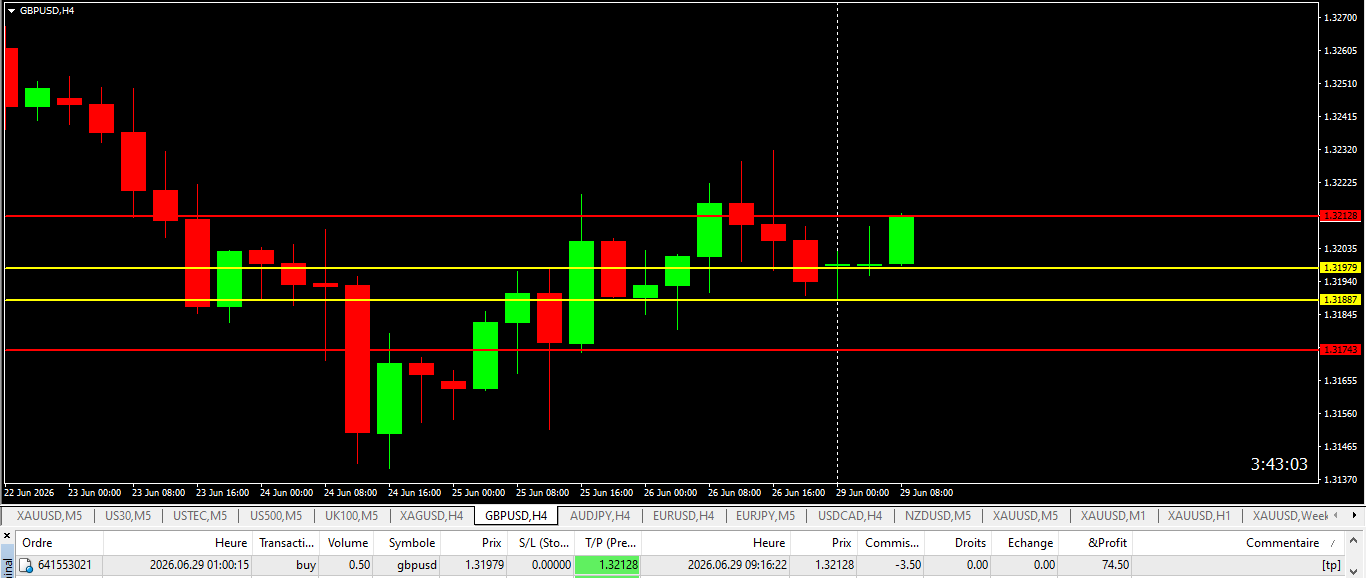The width and height of the screenshot is (1366, 578).
Task: Open the AUDJPY,H4 chart tab
Action: [x=600, y=516]
